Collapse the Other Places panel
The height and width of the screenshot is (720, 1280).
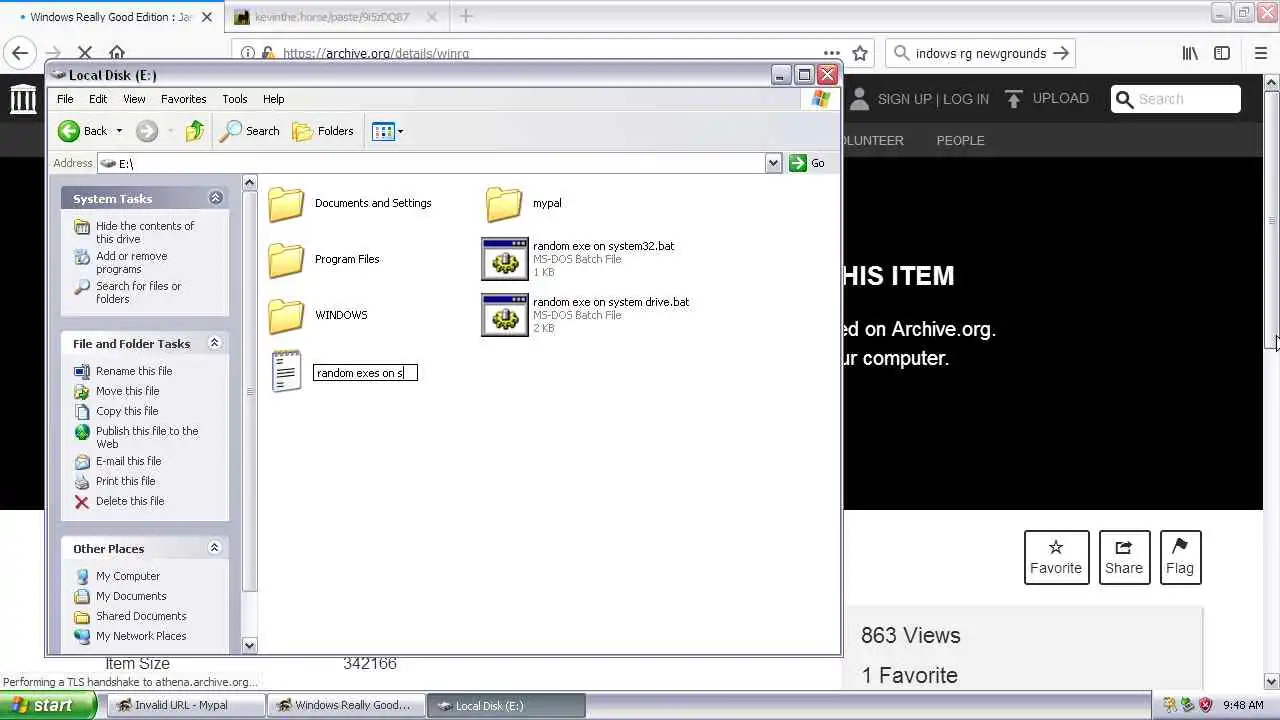click(x=214, y=548)
